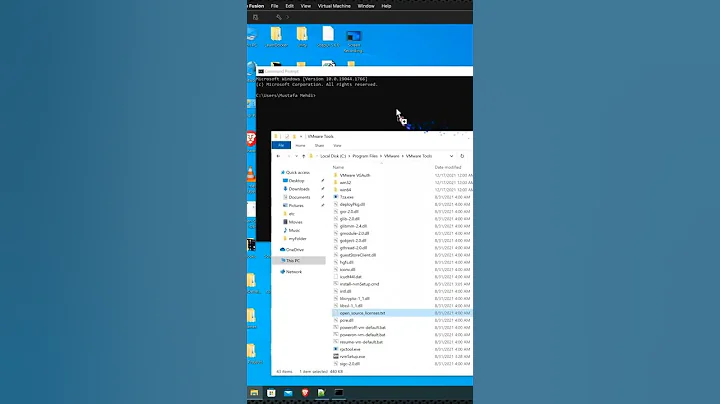This screenshot has height=404, width=720.
Task: Select the hgfs.dll file
Action: tap(347, 263)
